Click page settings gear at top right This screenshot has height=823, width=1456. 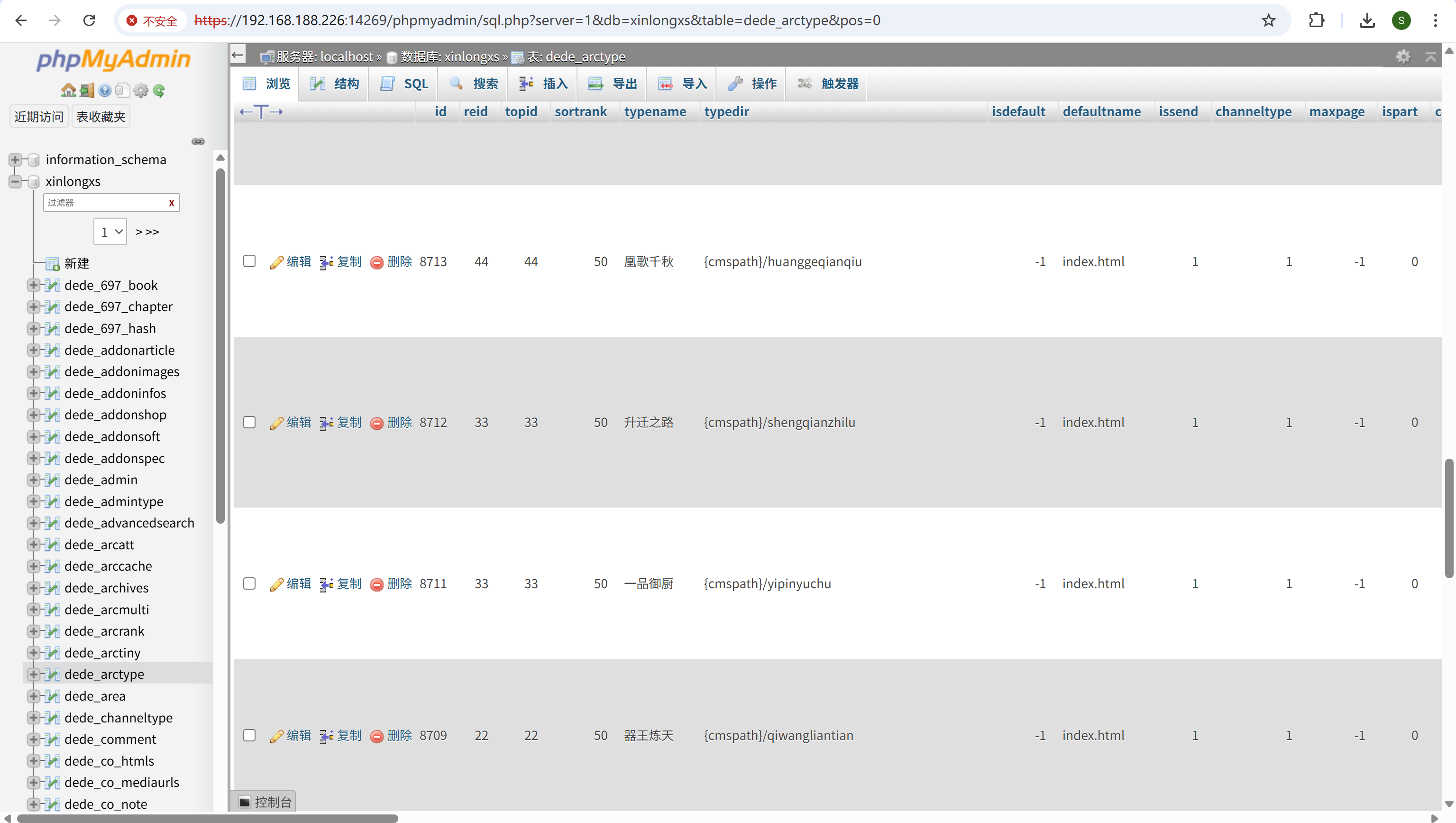pyautogui.click(x=1403, y=56)
